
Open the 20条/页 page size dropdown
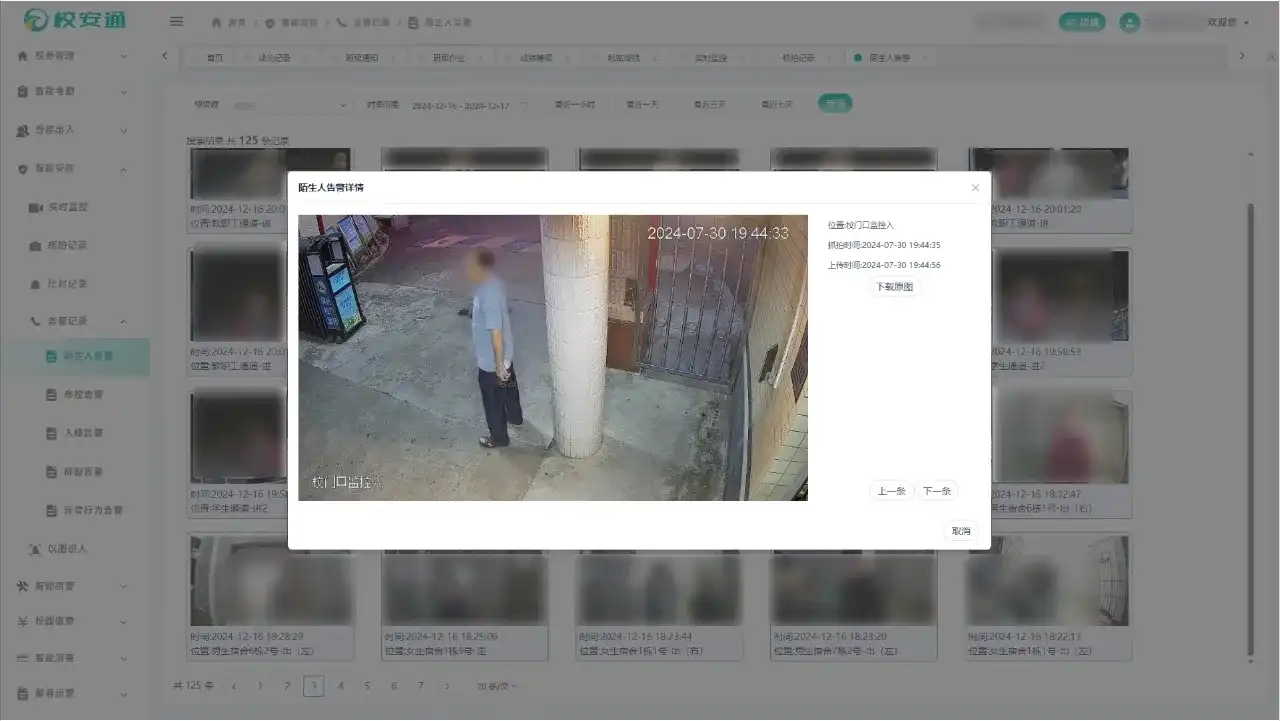[497, 686]
